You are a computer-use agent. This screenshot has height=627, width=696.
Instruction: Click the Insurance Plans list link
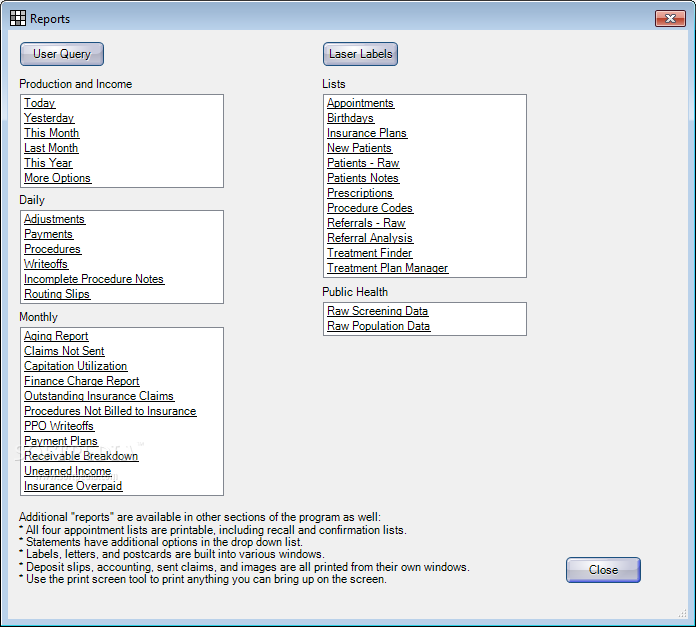coord(367,133)
